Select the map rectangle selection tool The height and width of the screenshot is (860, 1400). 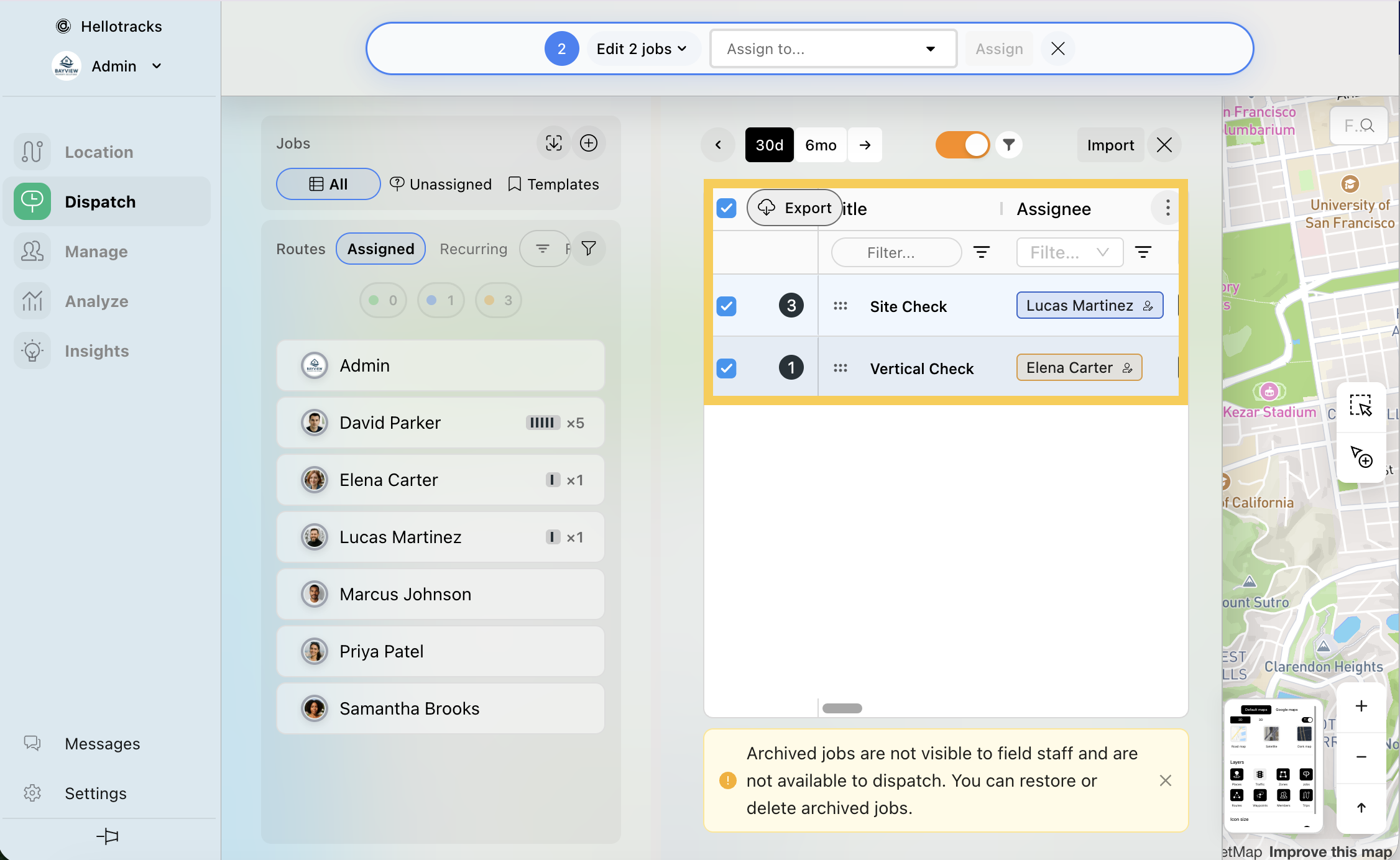click(1360, 406)
